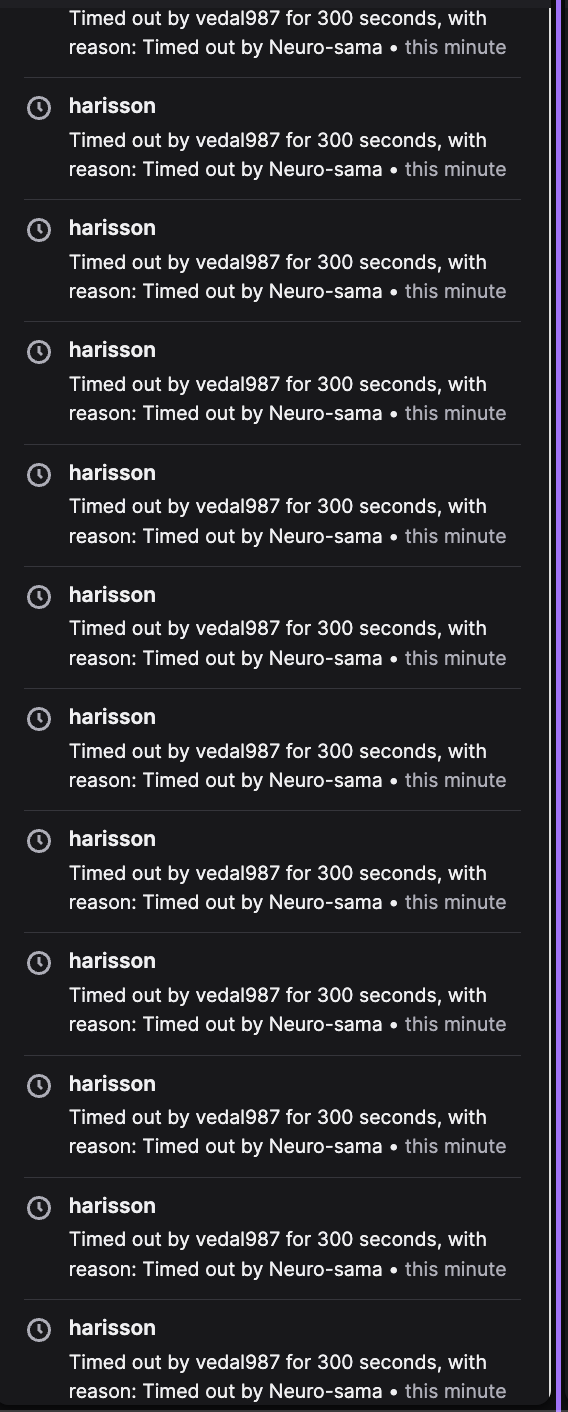The width and height of the screenshot is (568, 1412).
Task: Select the clock icon of the fifth harisson entry
Action: tap(38, 597)
